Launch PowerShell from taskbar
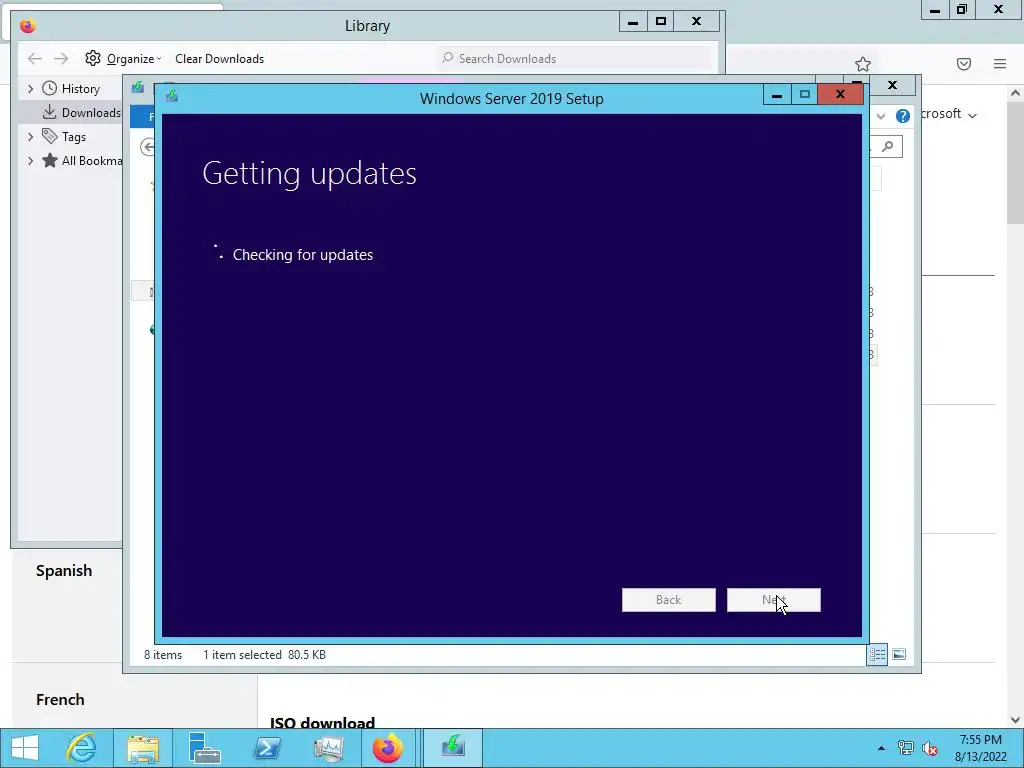Image resolution: width=1024 pixels, height=768 pixels. point(266,748)
